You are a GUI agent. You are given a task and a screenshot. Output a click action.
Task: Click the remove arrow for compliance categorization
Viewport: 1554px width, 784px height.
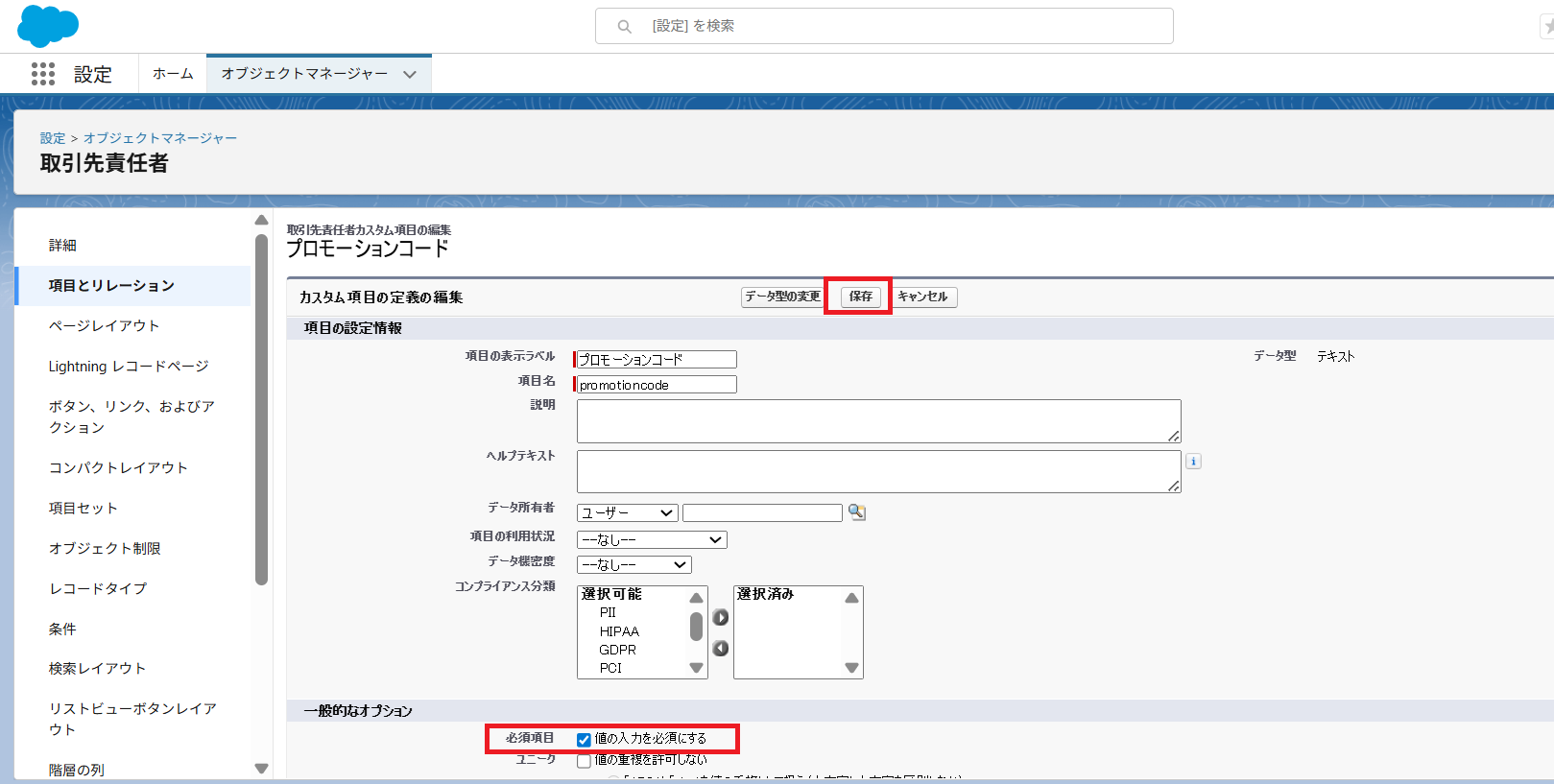721,649
